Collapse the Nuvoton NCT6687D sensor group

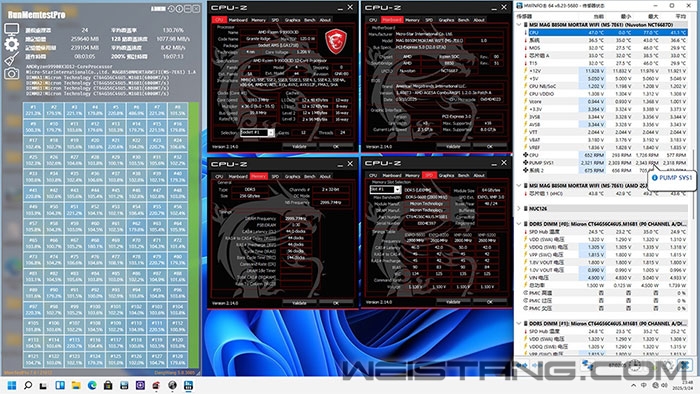[519, 25]
